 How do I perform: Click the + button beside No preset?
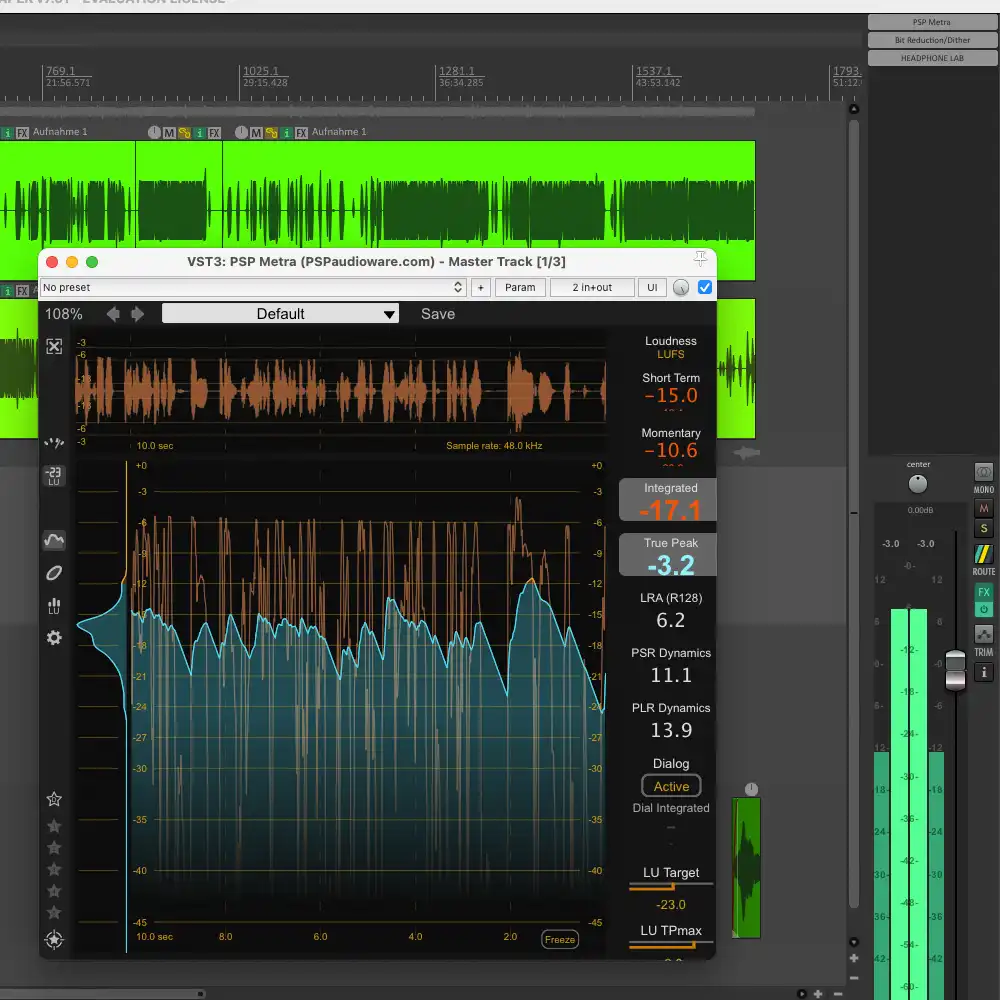[481, 288]
